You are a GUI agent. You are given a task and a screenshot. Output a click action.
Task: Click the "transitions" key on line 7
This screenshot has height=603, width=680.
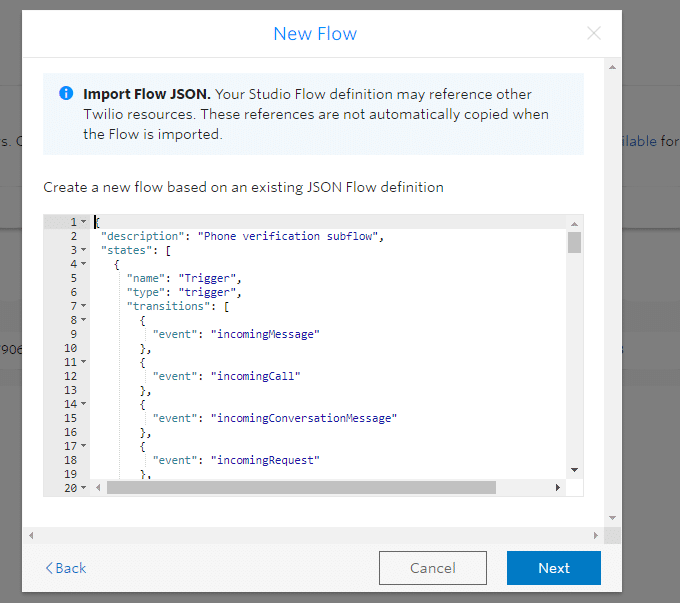tap(168, 306)
